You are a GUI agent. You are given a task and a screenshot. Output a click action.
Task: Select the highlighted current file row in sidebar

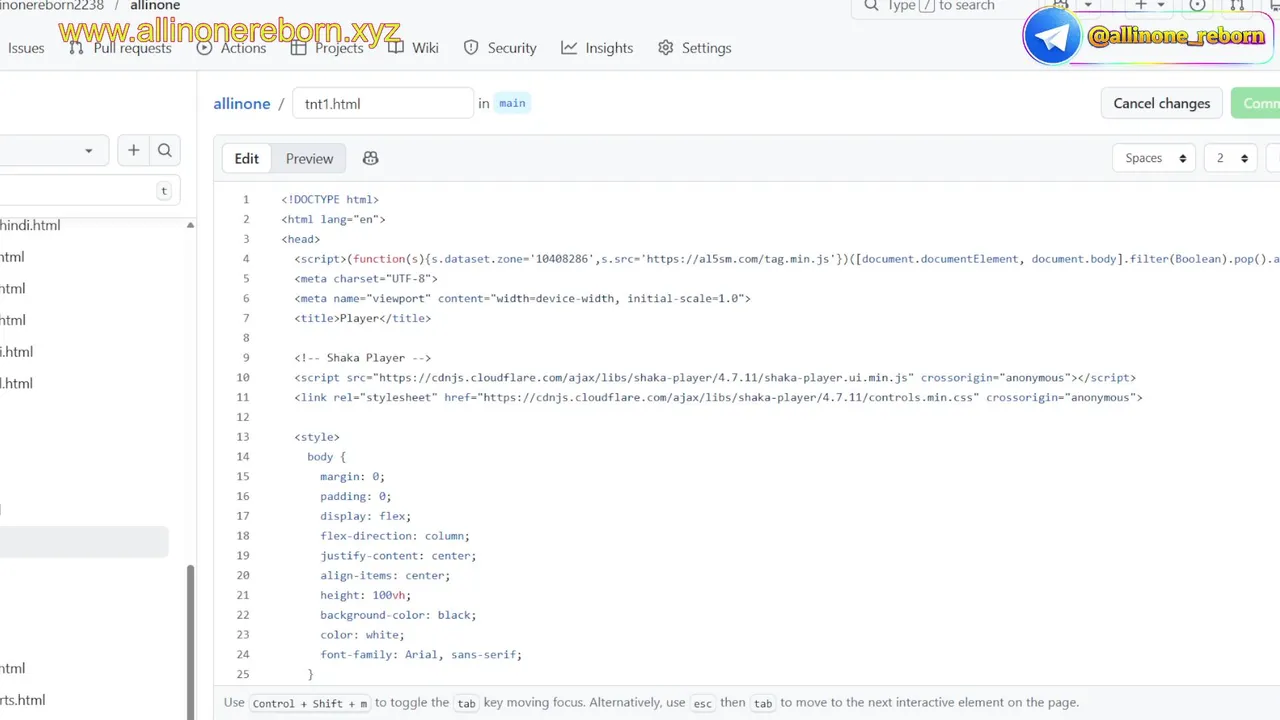tap(84, 541)
